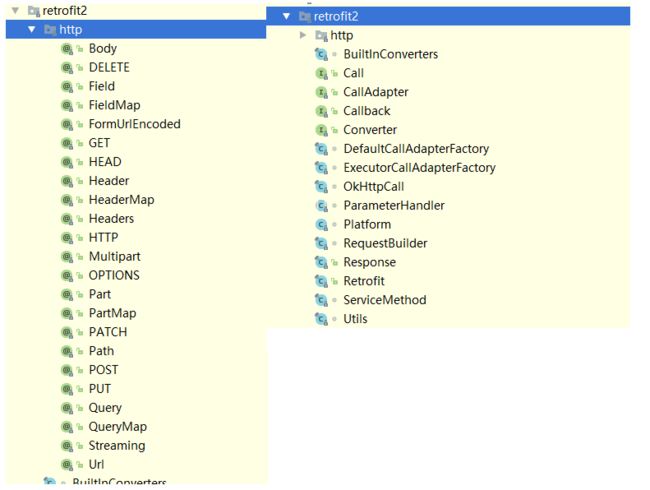Viewport: 650px width, 490px height.
Task: Click the annotation icon beside FormUrlEncoded
Action: click(67, 124)
